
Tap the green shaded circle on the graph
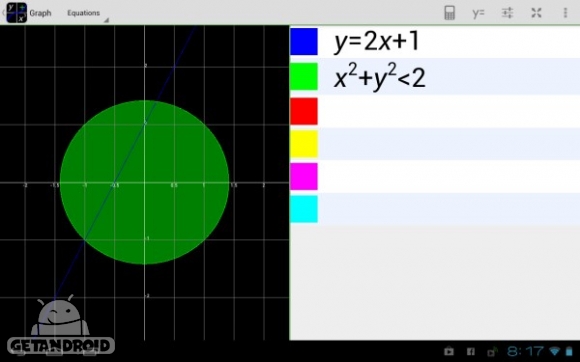tap(145, 182)
